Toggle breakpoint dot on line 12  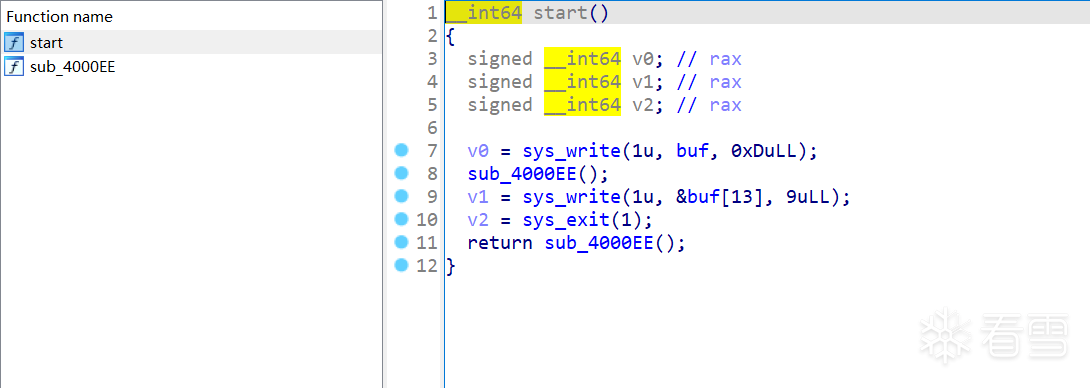click(x=401, y=265)
